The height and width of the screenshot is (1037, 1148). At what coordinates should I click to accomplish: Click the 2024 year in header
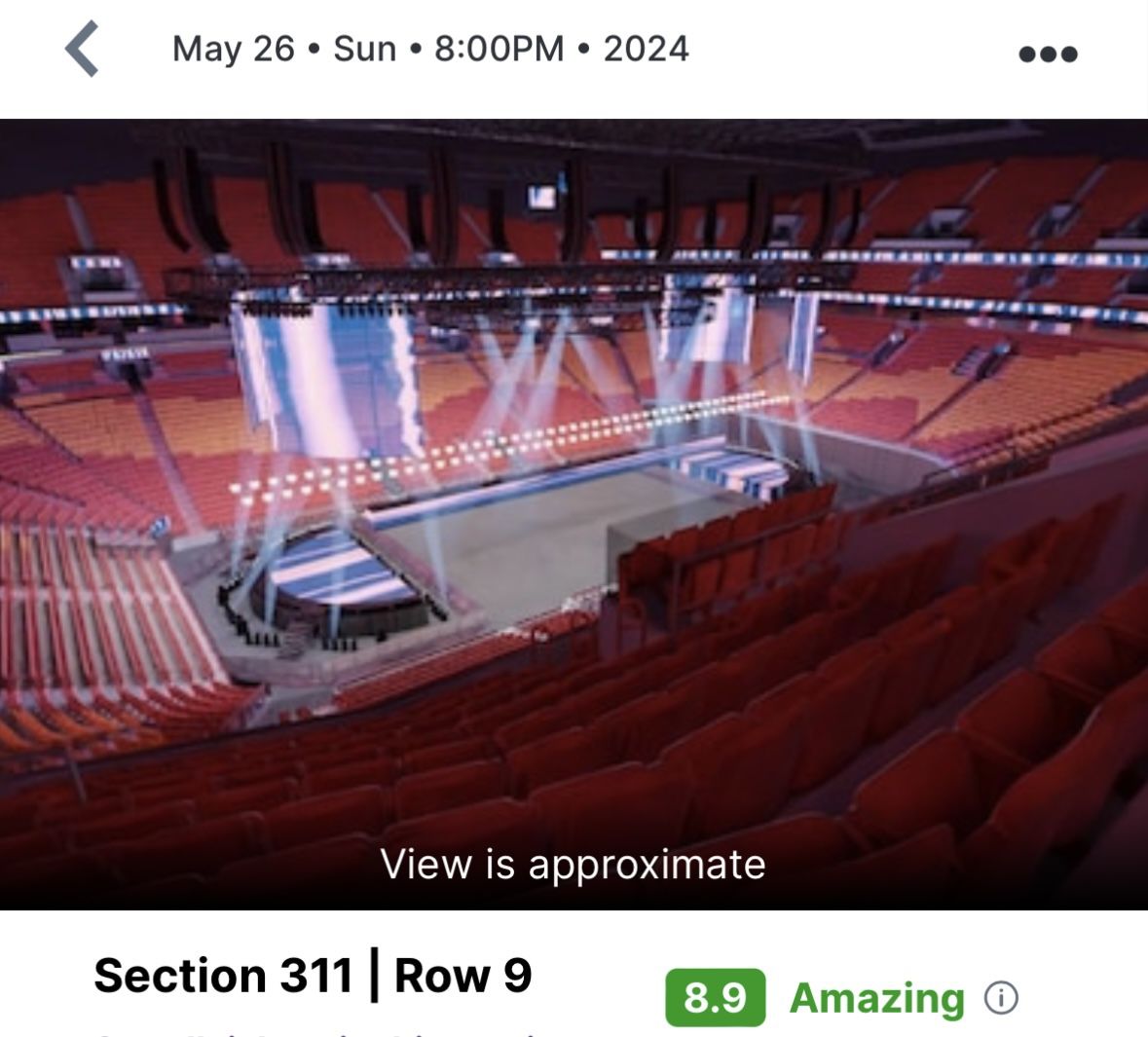tap(646, 49)
